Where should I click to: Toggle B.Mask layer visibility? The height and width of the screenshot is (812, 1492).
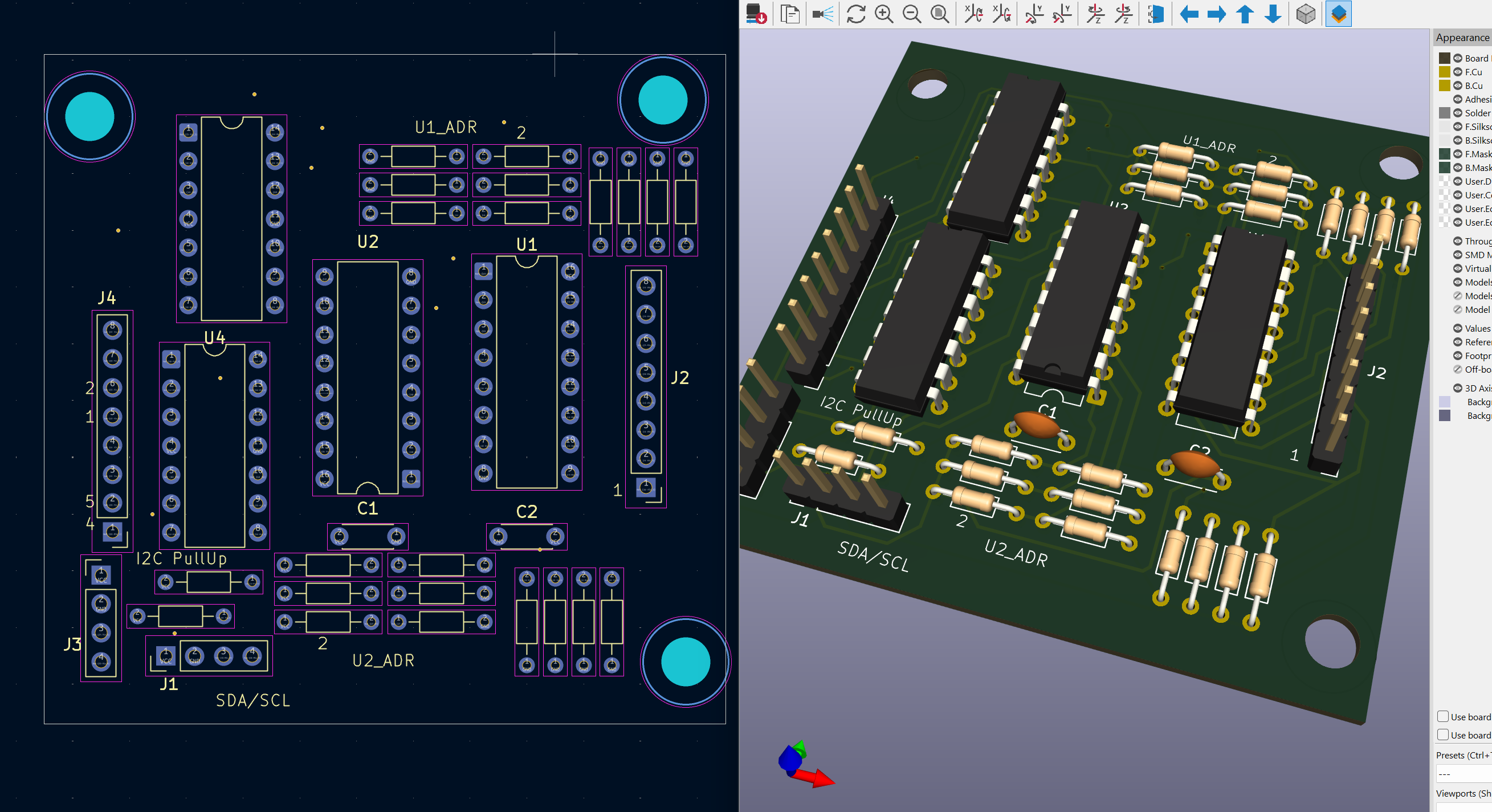coord(1457,168)
